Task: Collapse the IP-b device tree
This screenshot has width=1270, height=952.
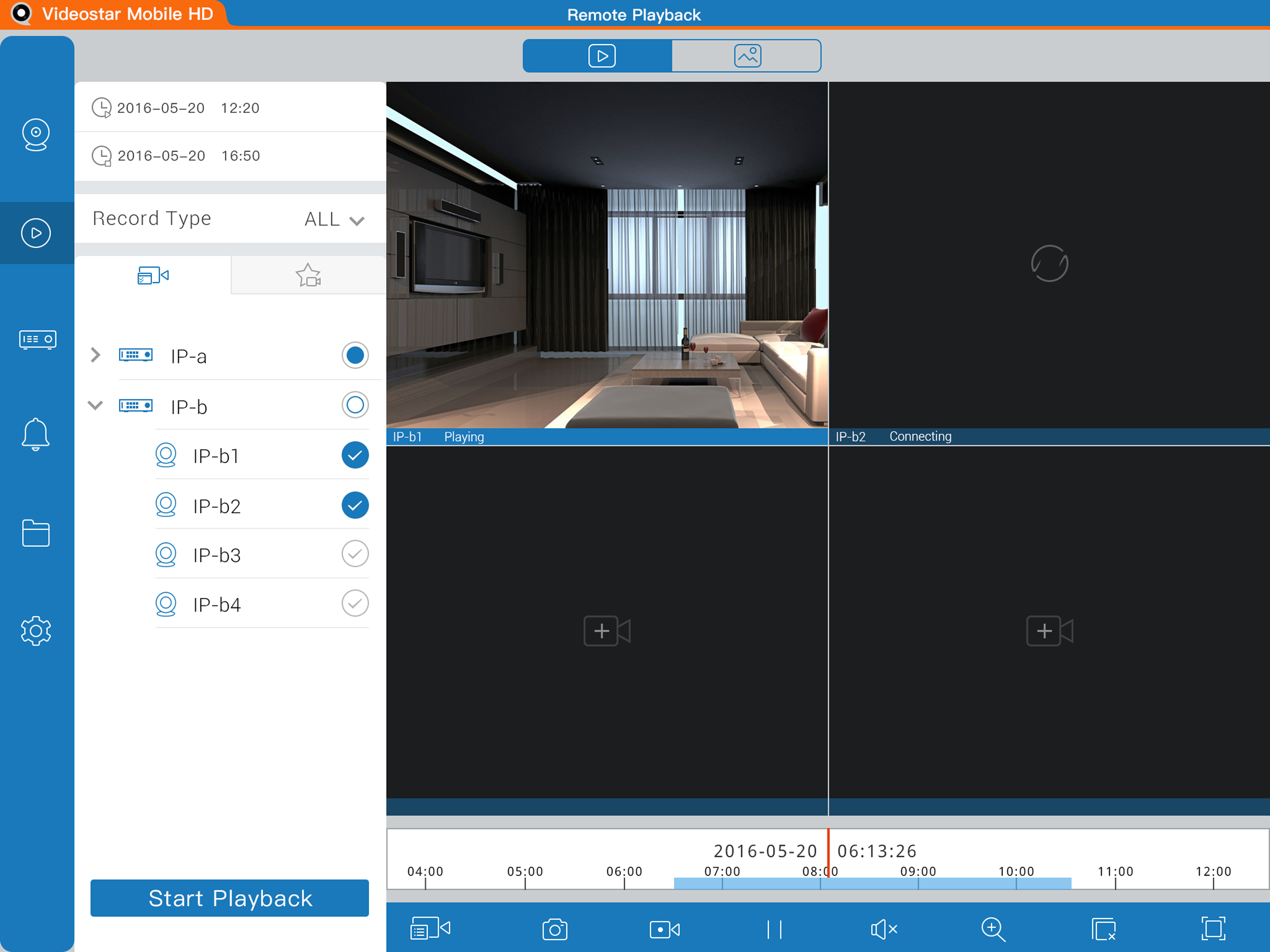Action: click(x=95, y=405)
